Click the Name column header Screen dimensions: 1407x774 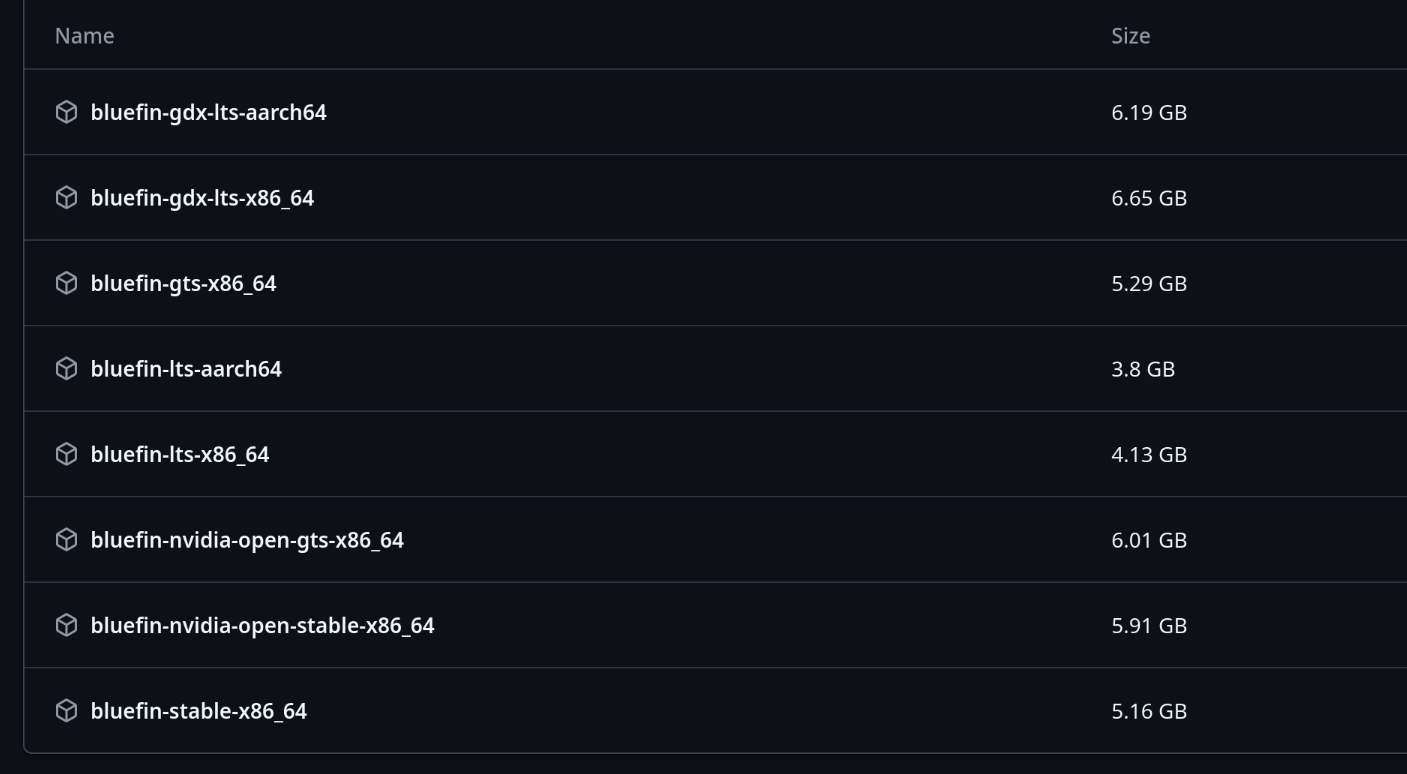click(84, 36)
